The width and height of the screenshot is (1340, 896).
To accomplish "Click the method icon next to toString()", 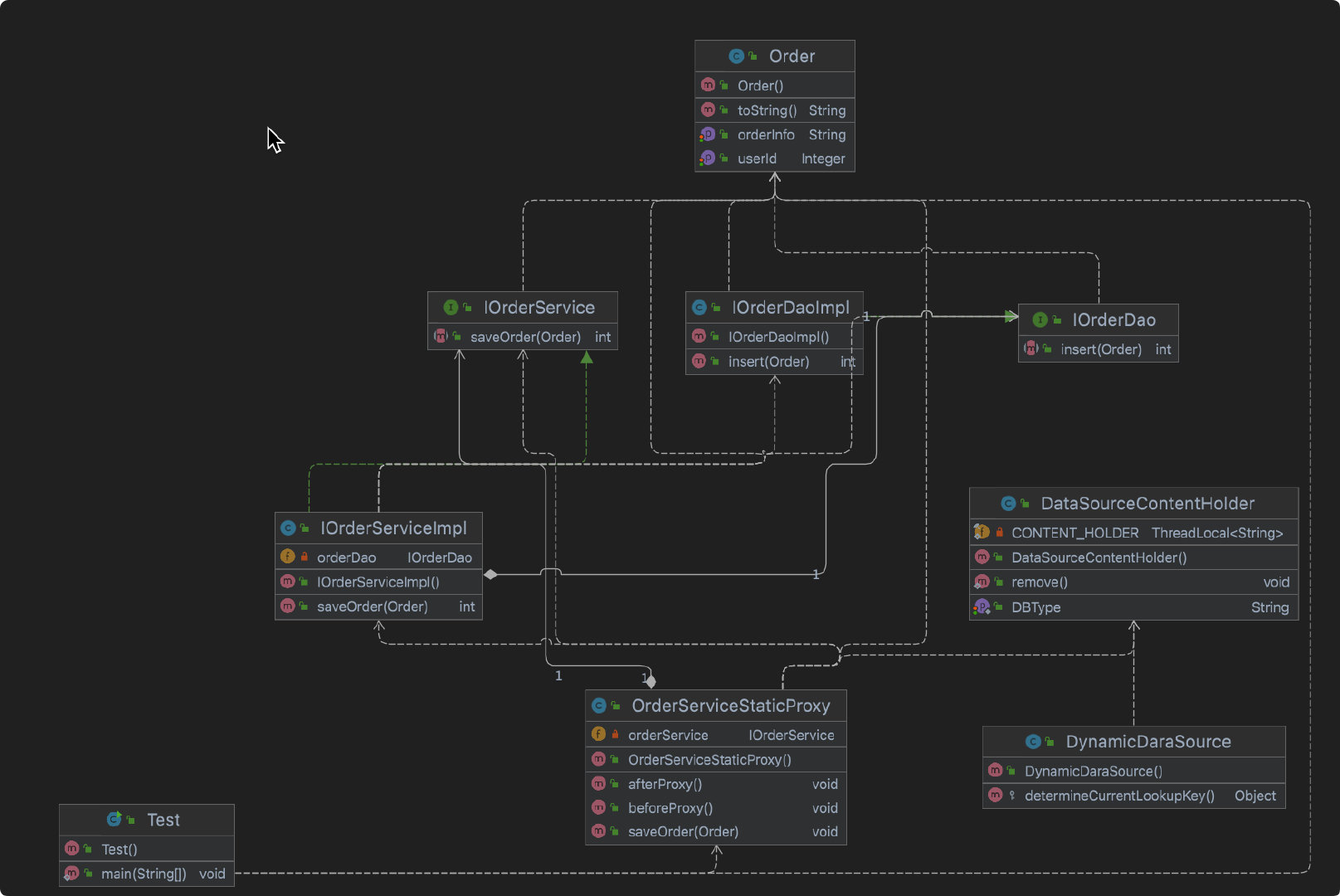I will coord(708,110).
